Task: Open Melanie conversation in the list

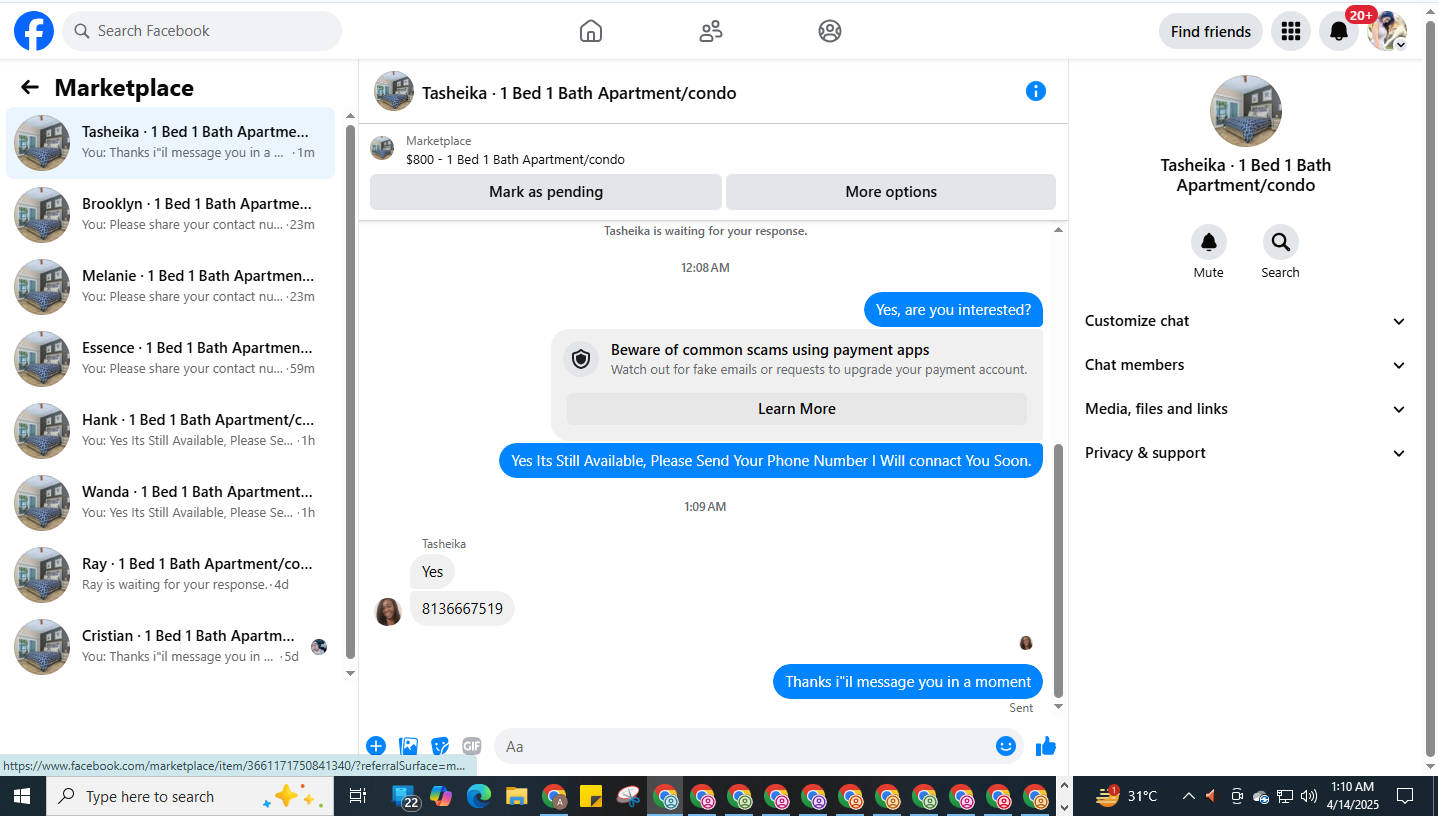Action: click(x=171, y=287)
